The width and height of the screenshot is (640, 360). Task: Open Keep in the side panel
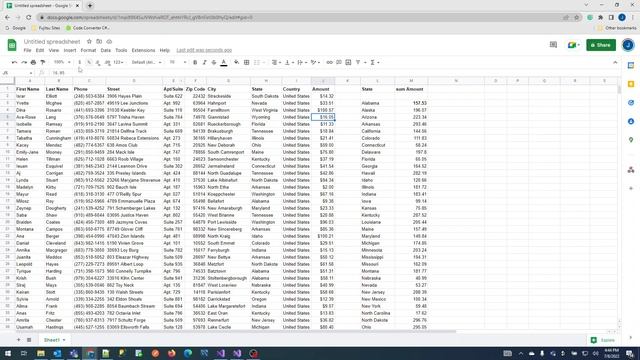[x=631, y=84]
